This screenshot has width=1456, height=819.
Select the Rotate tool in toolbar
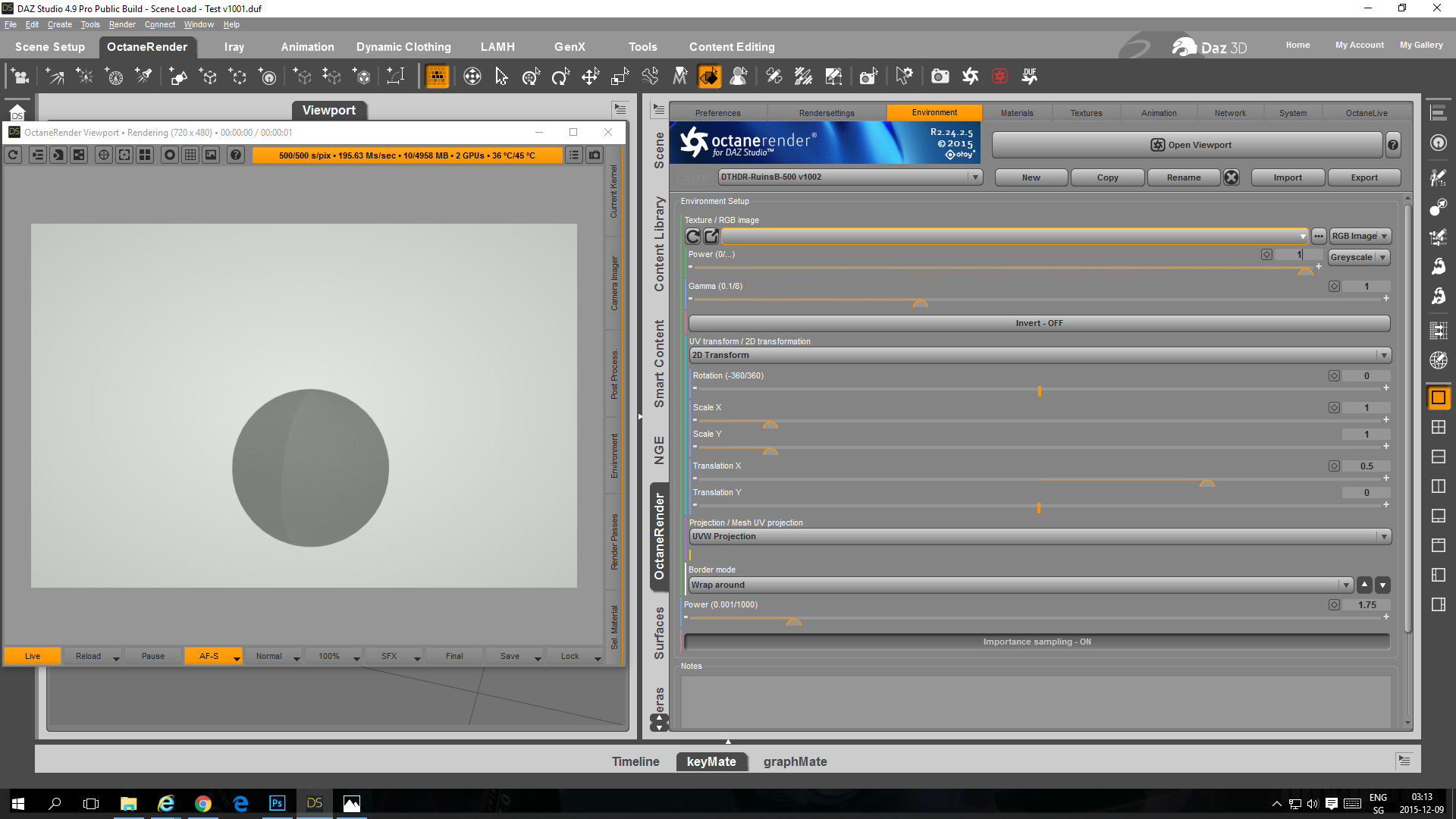[x=560, y=76]
